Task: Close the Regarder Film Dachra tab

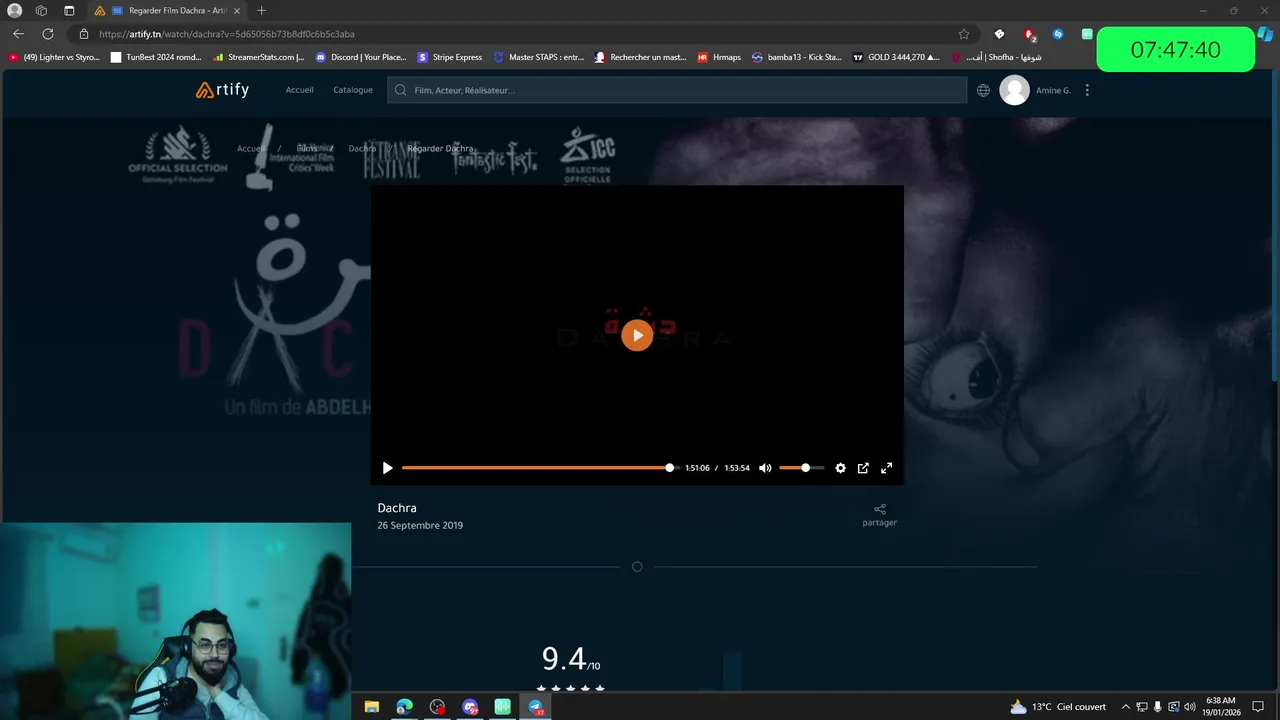Action: [237, 11]
